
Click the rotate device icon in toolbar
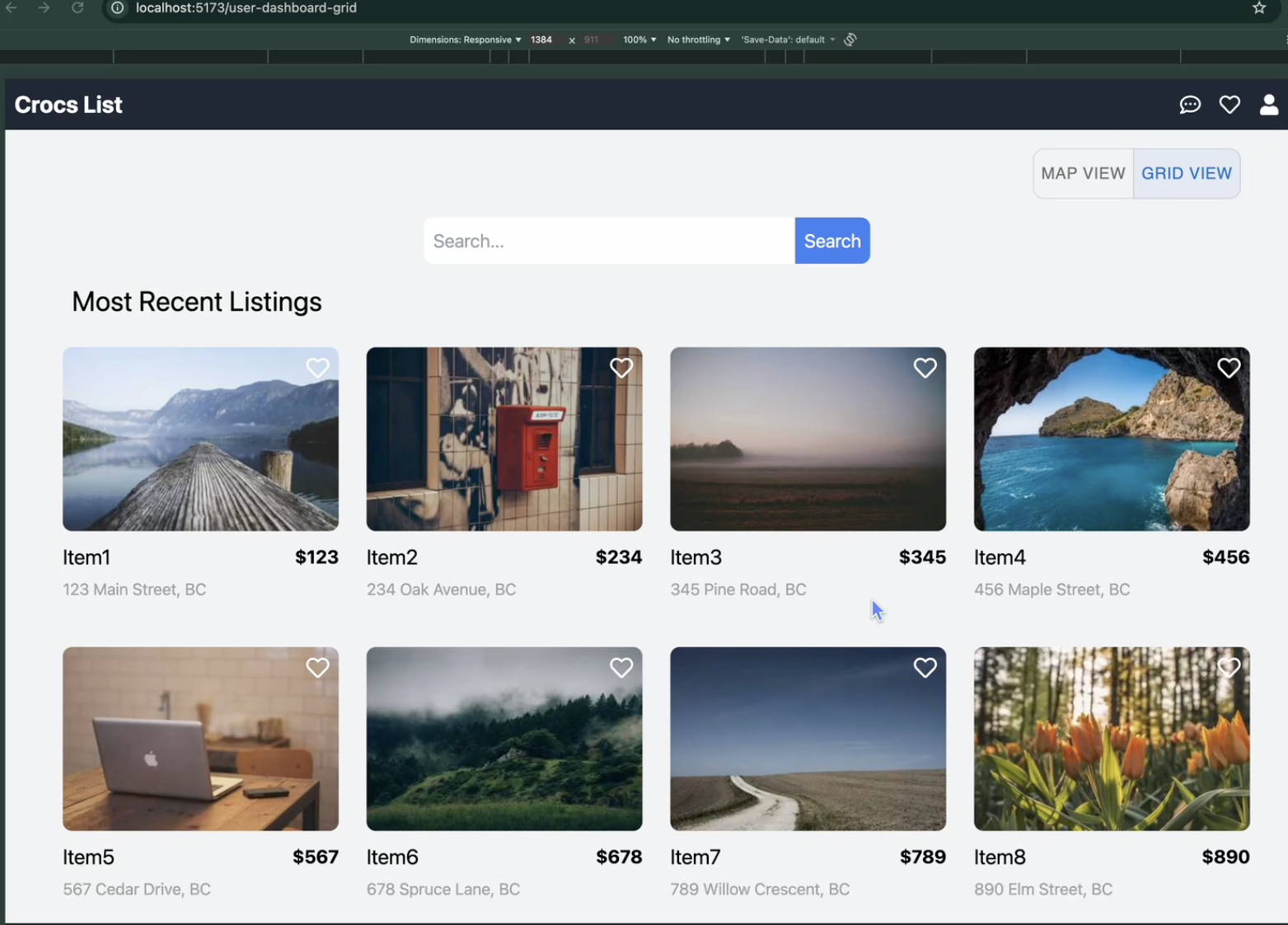point(850,40)
